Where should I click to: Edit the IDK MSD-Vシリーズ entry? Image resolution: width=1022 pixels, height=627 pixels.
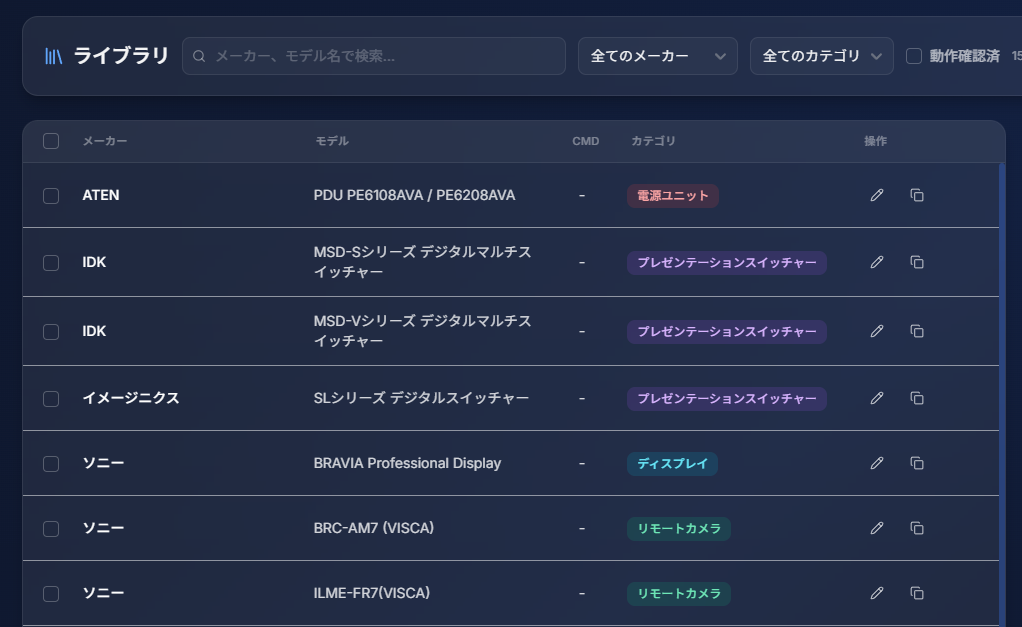(877, 331)
